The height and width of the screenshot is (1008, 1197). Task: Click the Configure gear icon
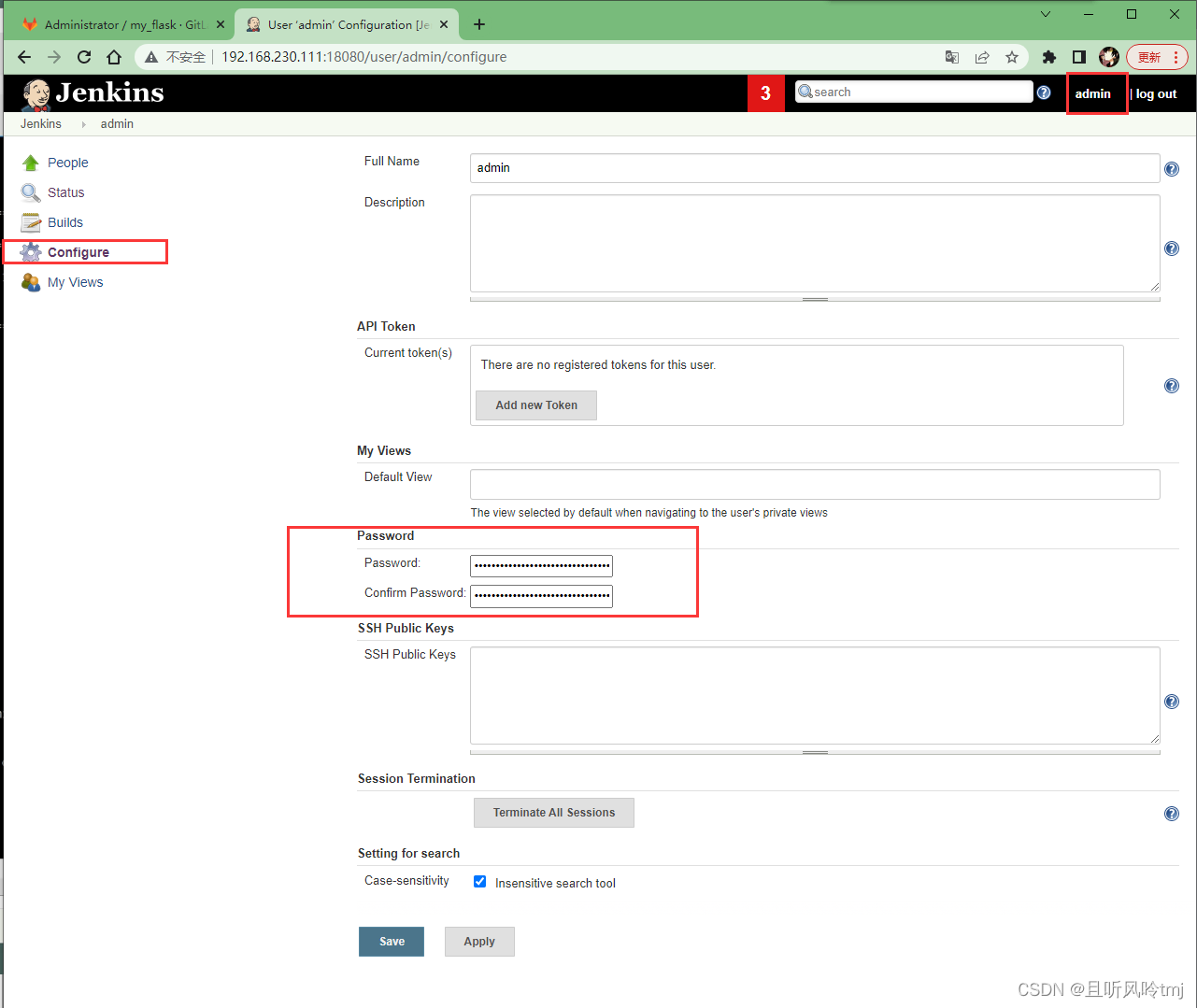point(31,252)
